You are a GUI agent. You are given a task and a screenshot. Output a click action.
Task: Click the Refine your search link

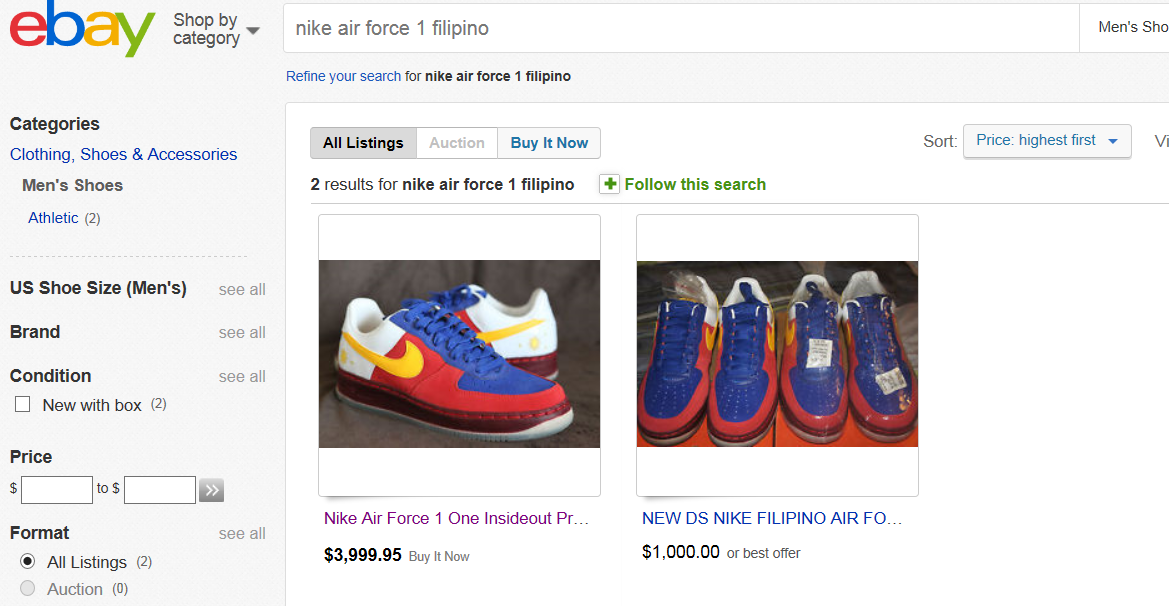tap(343, 76)
